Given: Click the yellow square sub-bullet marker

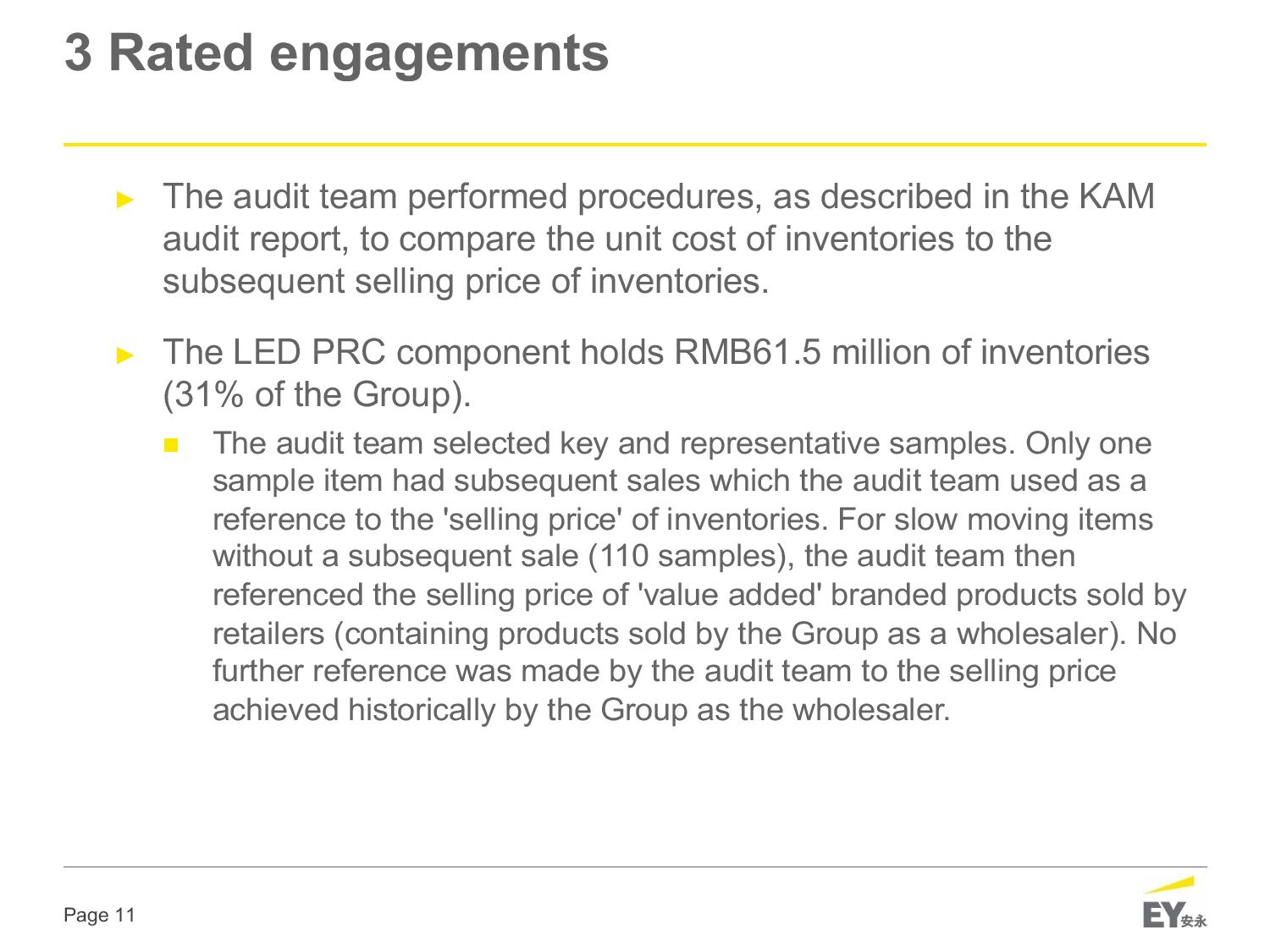Looking at the screenshot, I should [171, 445].
